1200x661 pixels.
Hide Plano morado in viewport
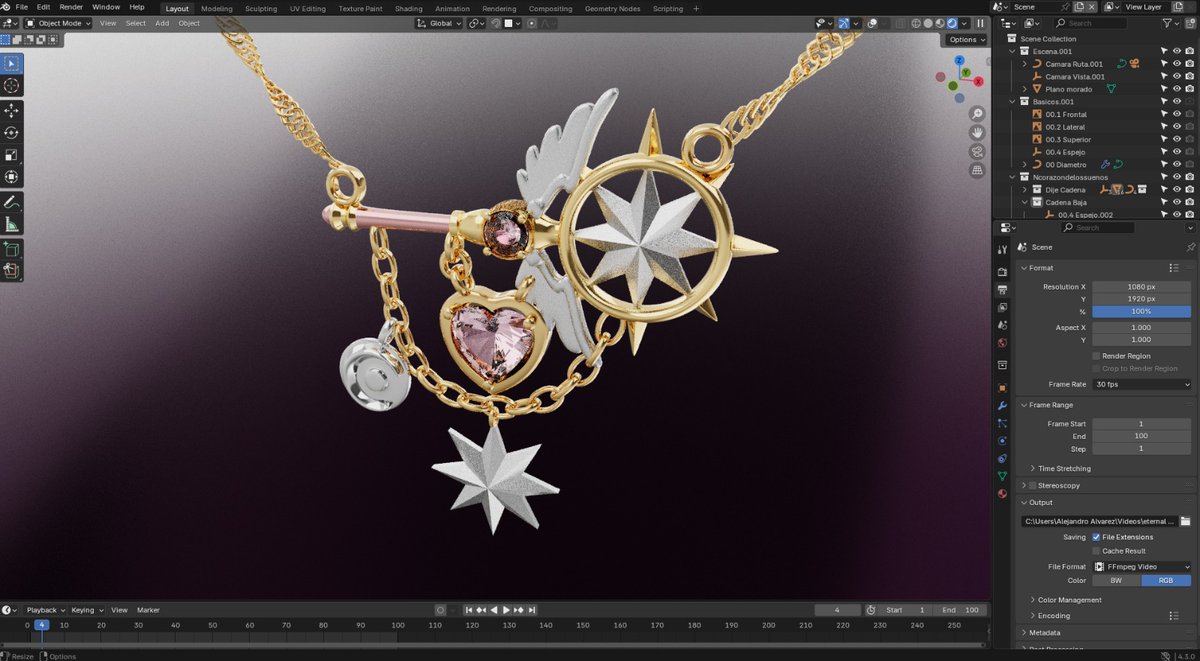pos(1177,89)
